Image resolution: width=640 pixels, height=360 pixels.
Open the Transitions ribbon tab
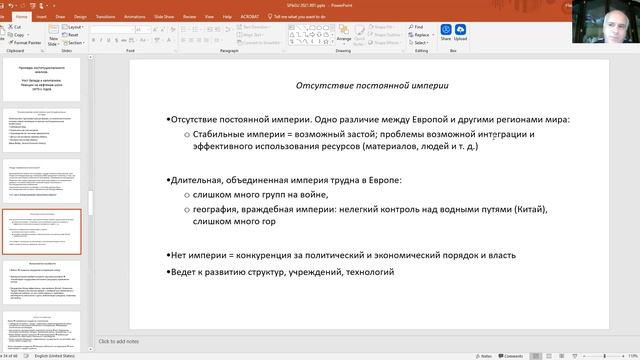(x=106, y=17)
